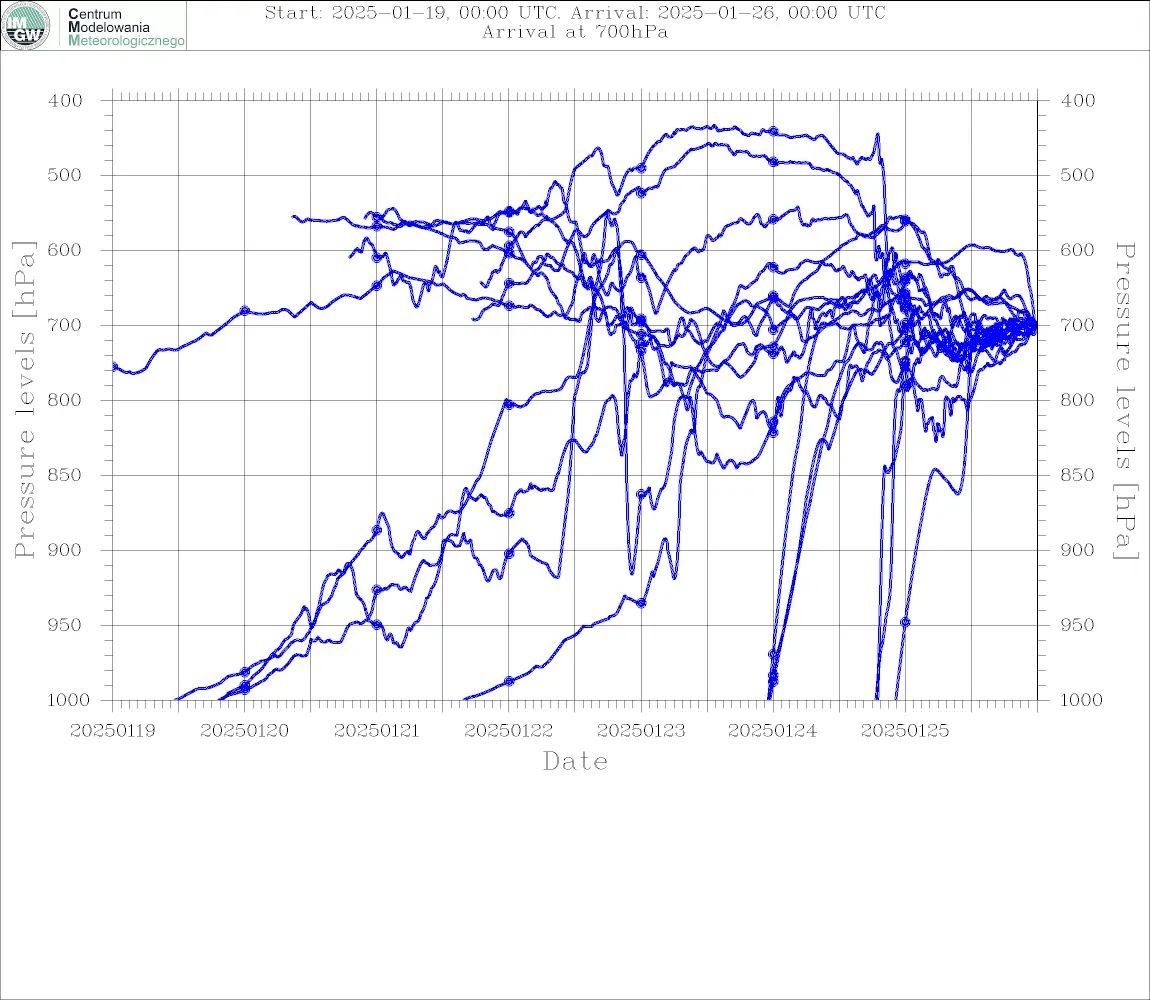Click the right axis 600 label
The width and height of the screenshot is (1150, 1000).
(1077, 250)
